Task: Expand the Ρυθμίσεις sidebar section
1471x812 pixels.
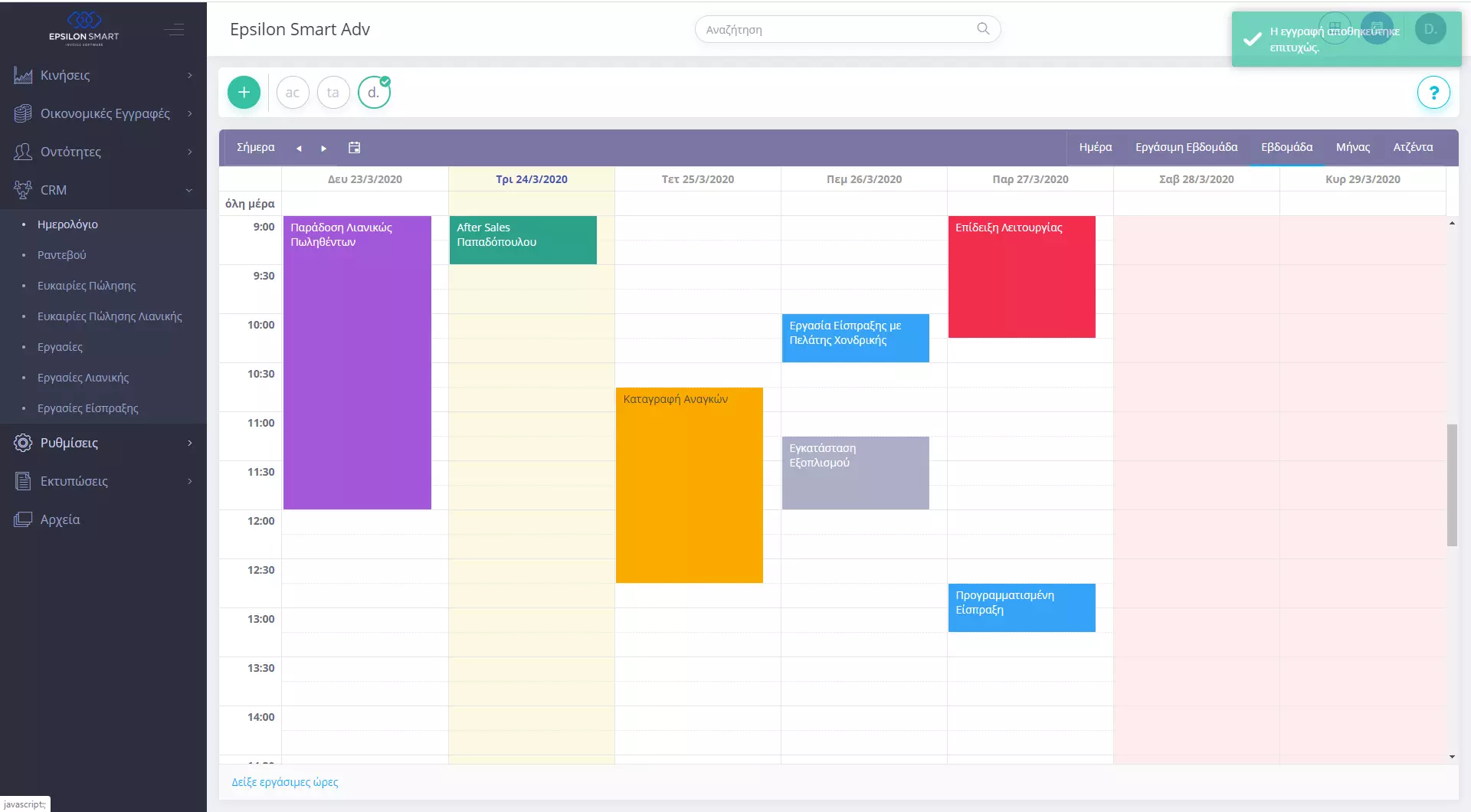Action: (103, 443)
